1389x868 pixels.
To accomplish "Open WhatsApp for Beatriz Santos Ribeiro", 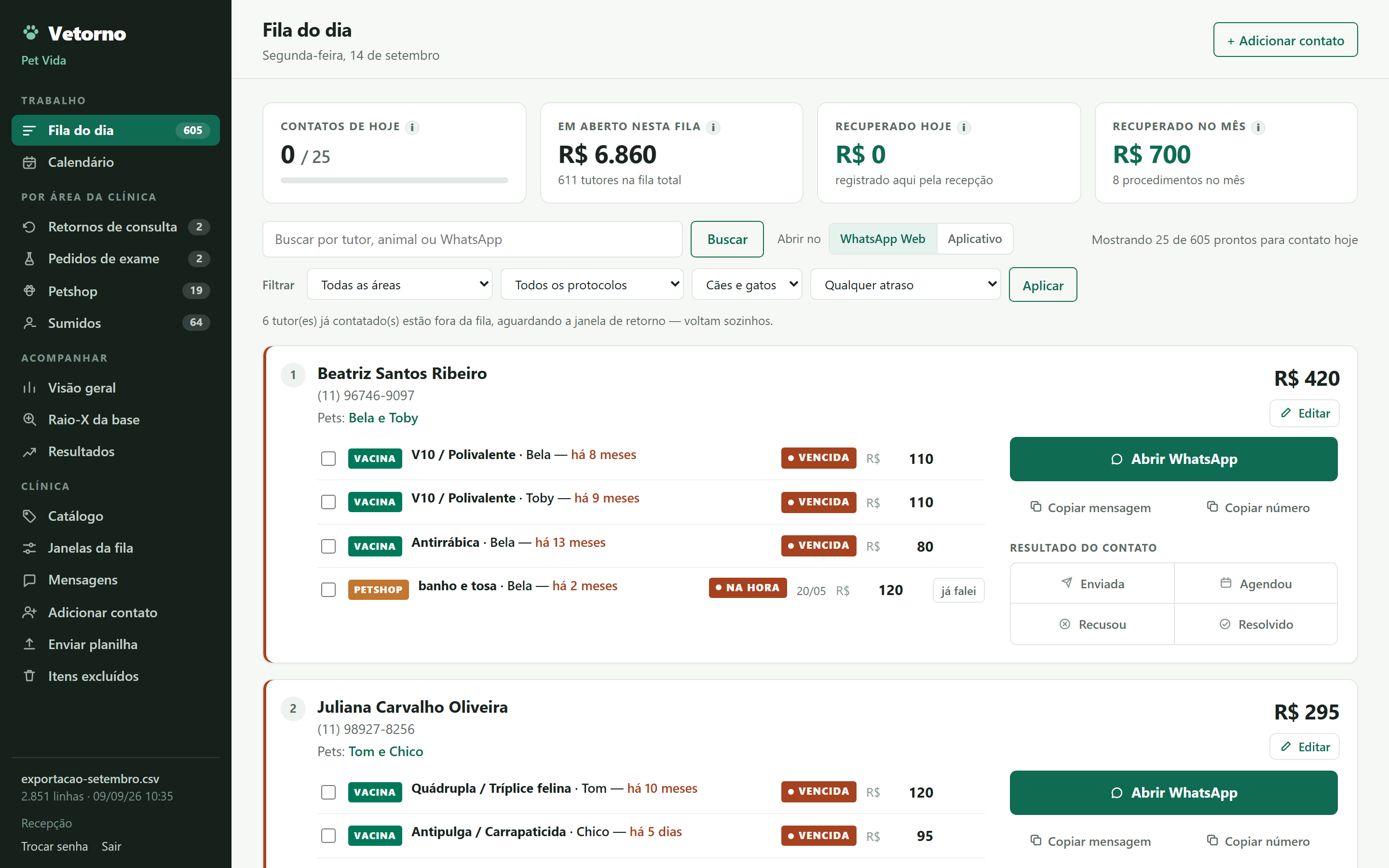I will click(x=1173, y=459).
